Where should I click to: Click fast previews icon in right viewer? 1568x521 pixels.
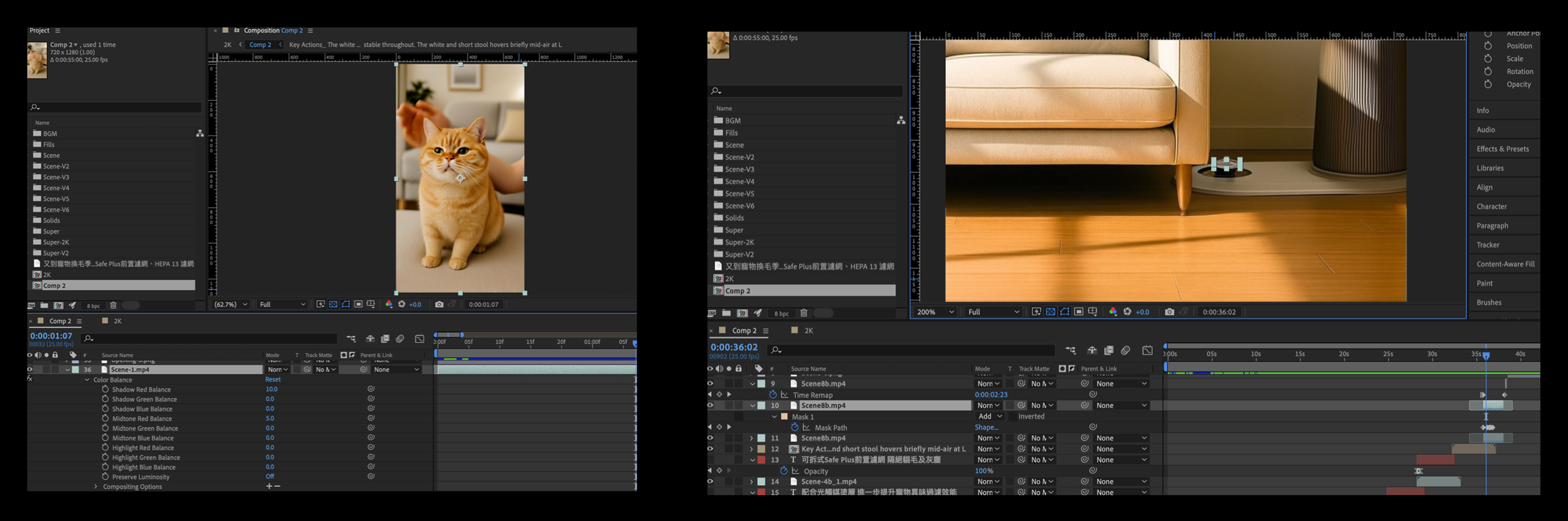pyautogui.click(x=1036, y=312)
